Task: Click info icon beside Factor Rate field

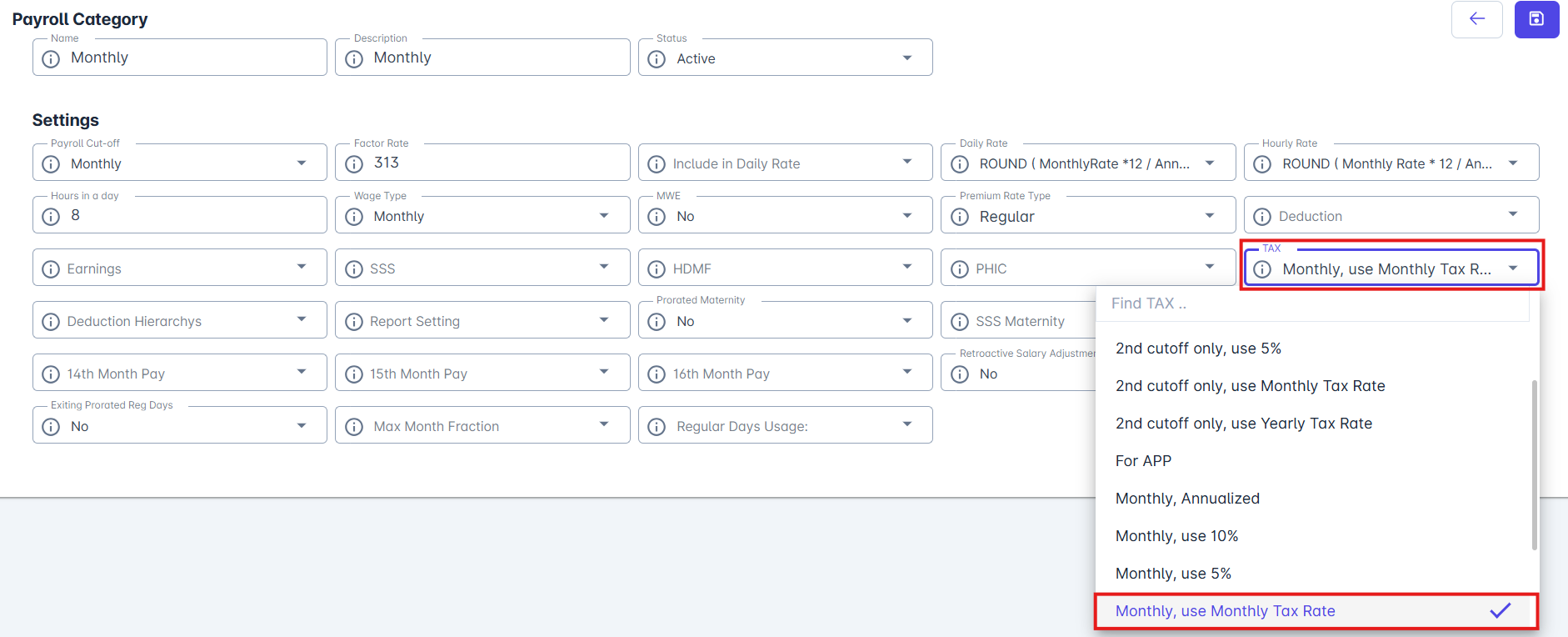Action: click(354, 163)
